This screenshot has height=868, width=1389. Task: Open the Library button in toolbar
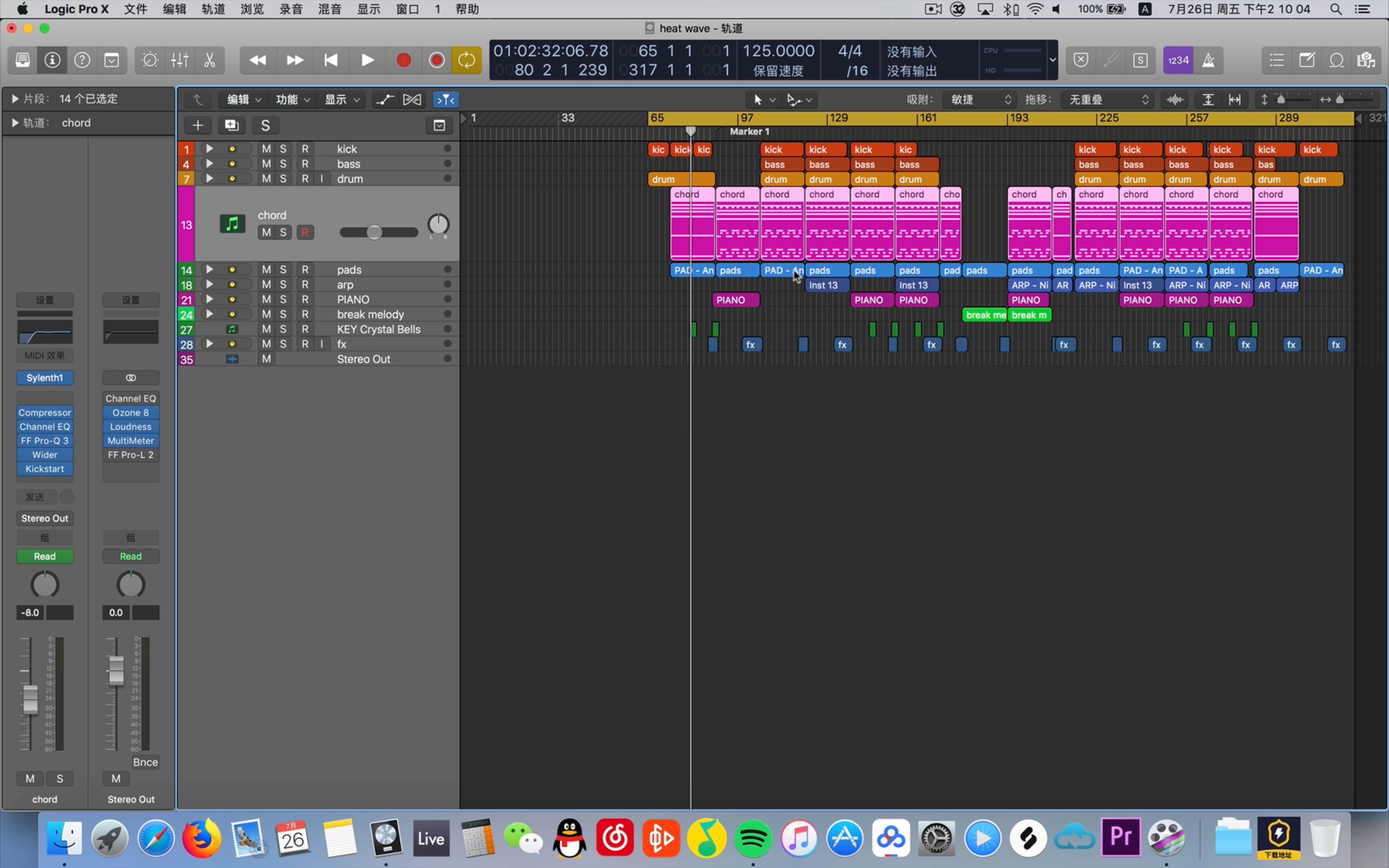(x=23, y=60)
